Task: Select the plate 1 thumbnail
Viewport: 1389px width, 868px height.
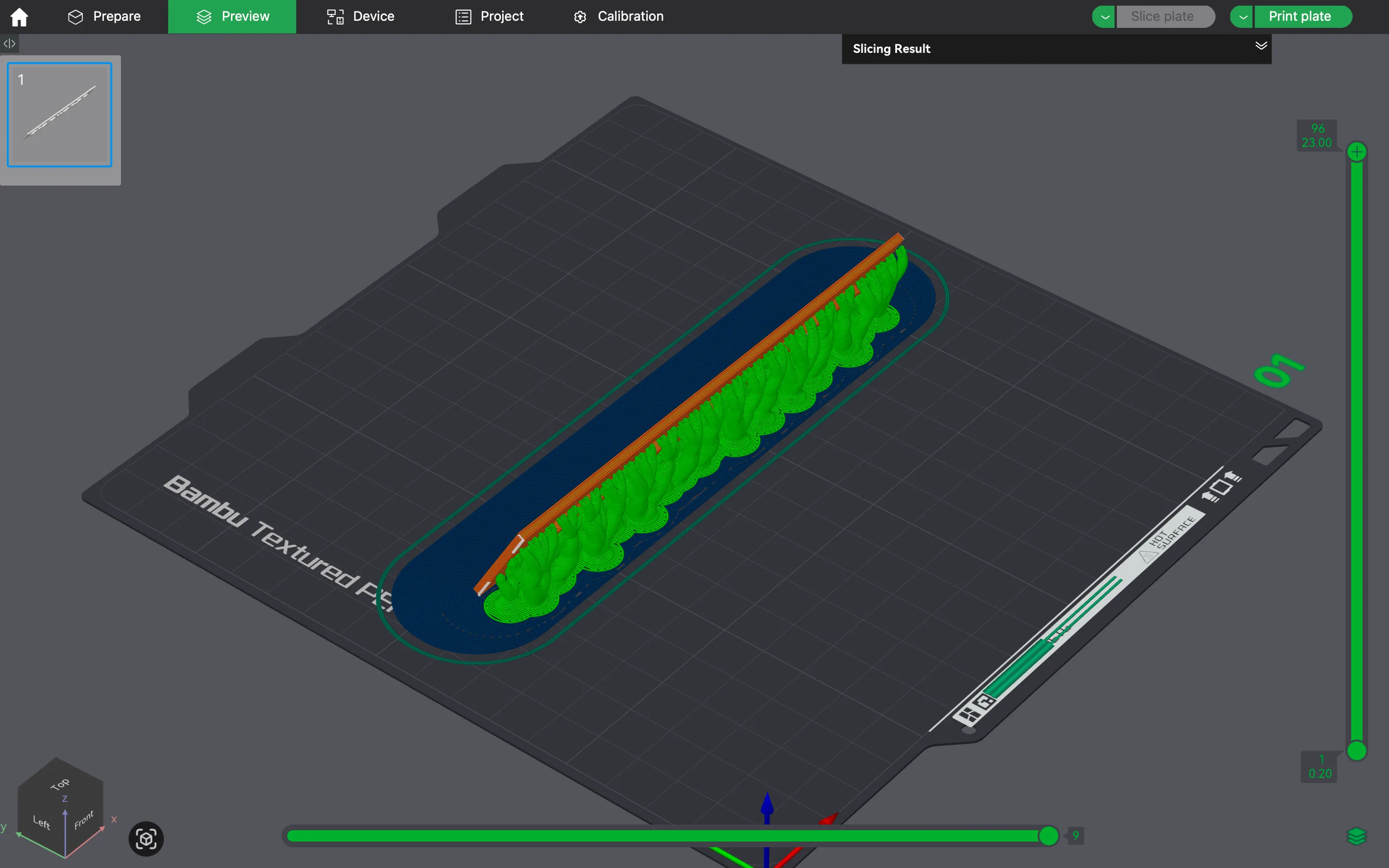Action: [x=60, y=115]
